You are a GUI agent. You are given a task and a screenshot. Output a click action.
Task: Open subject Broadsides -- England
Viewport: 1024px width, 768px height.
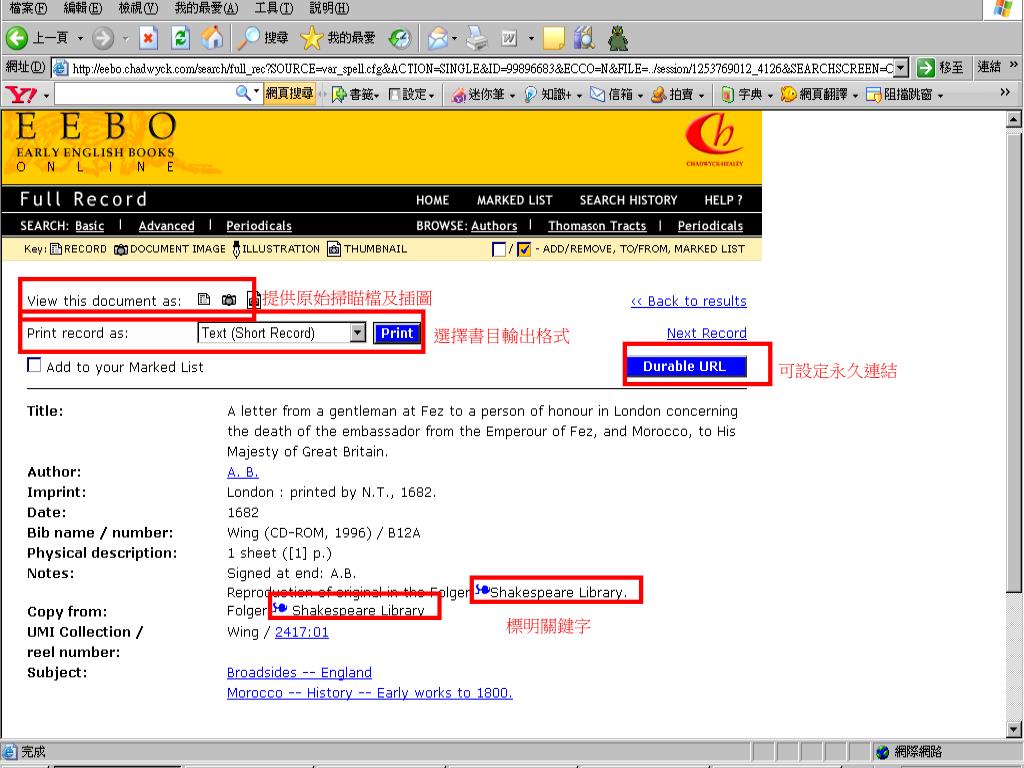[x=299, y=673]
